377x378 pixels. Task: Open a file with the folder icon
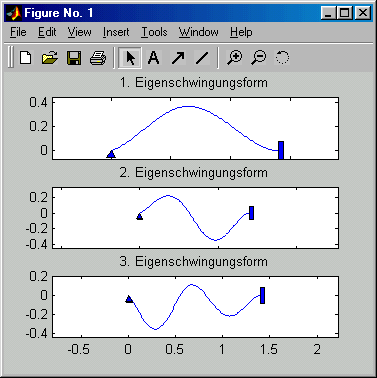point(50,58)
